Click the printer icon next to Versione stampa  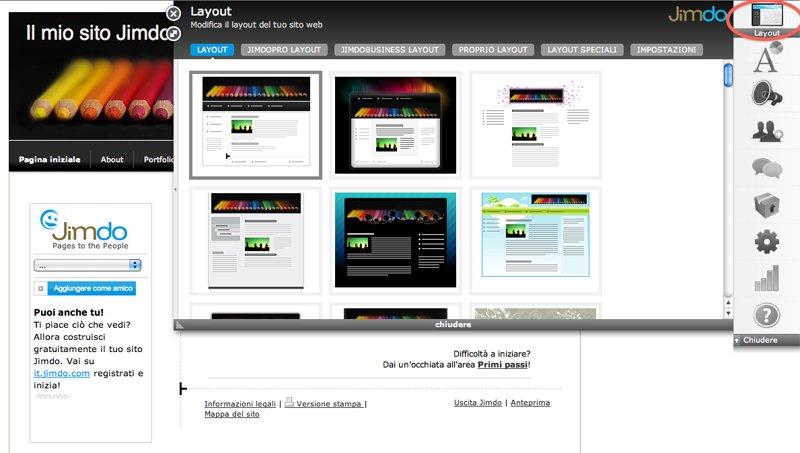(289, 402)
